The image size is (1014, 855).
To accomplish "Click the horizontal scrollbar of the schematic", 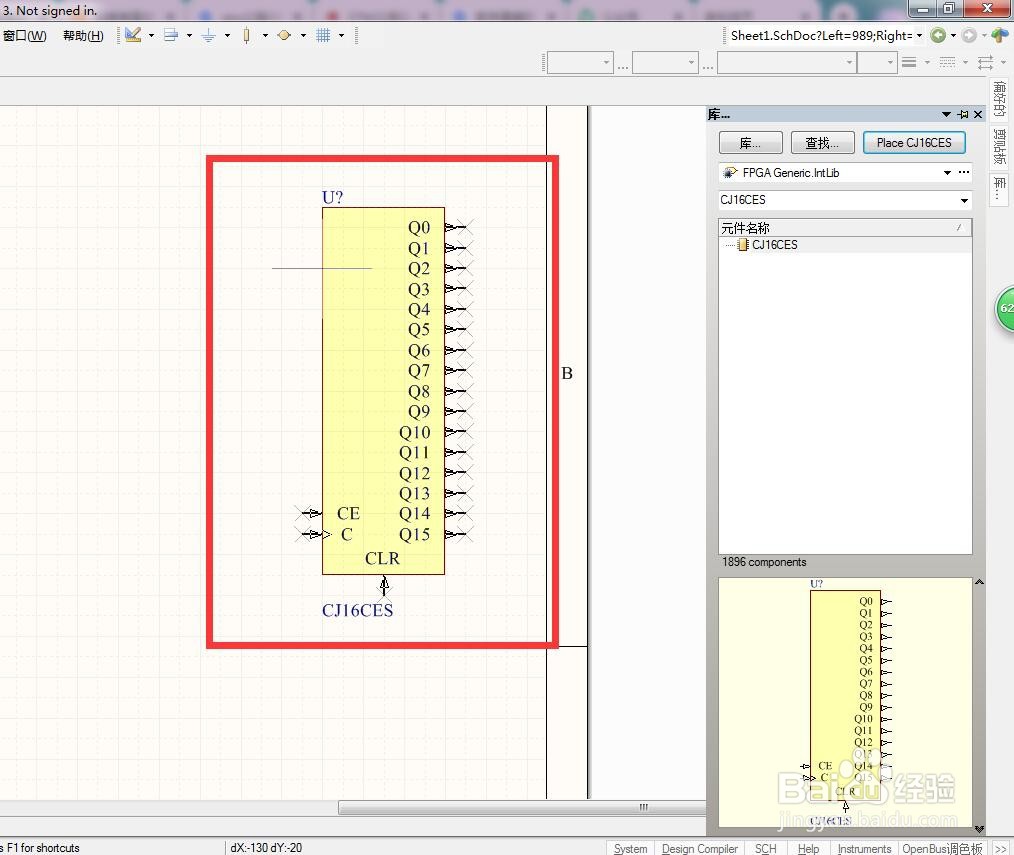I will click(x=522, y=807).
